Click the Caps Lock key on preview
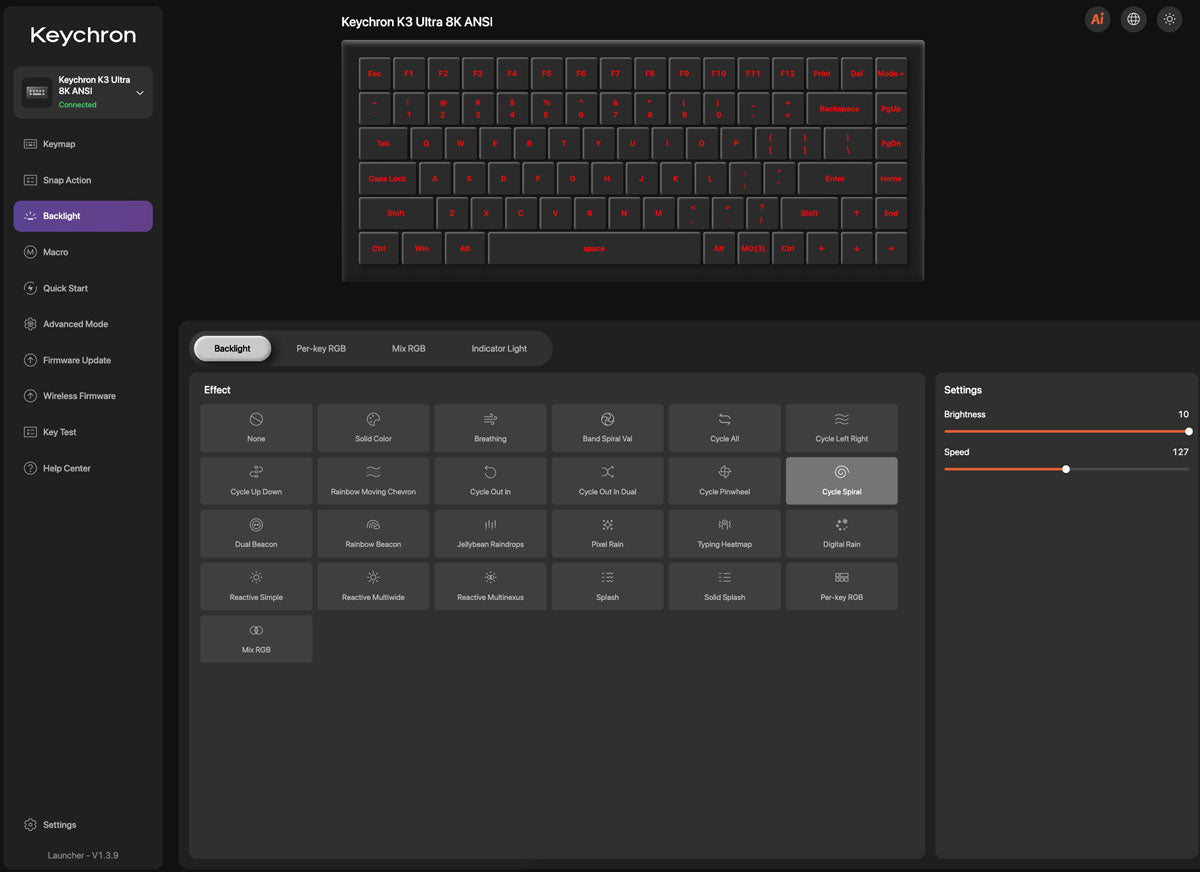This screenshot has width=1200, height=872. (x=387, y=178)
